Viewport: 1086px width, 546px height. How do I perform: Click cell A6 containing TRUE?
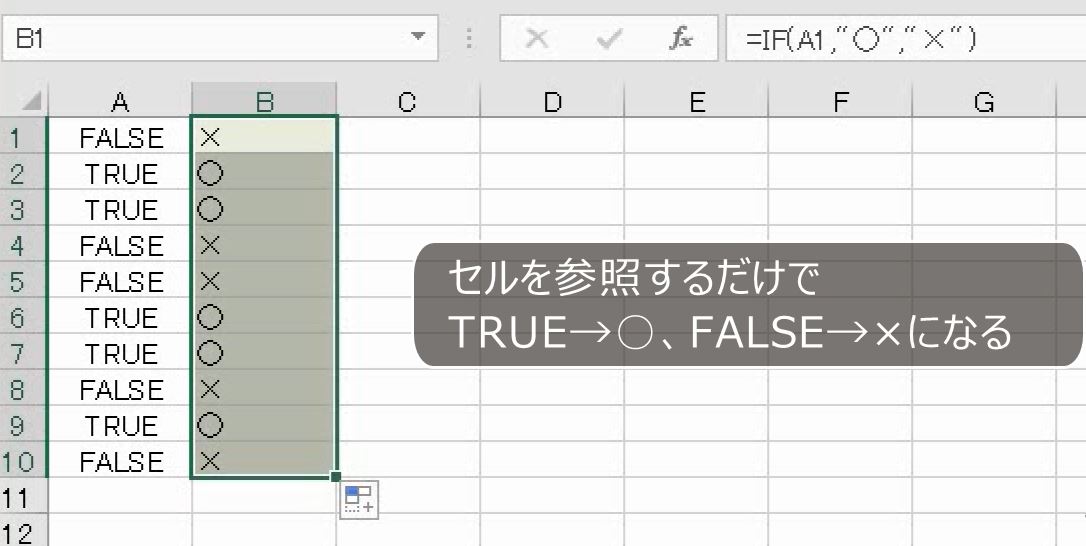(x=120, y=315)
